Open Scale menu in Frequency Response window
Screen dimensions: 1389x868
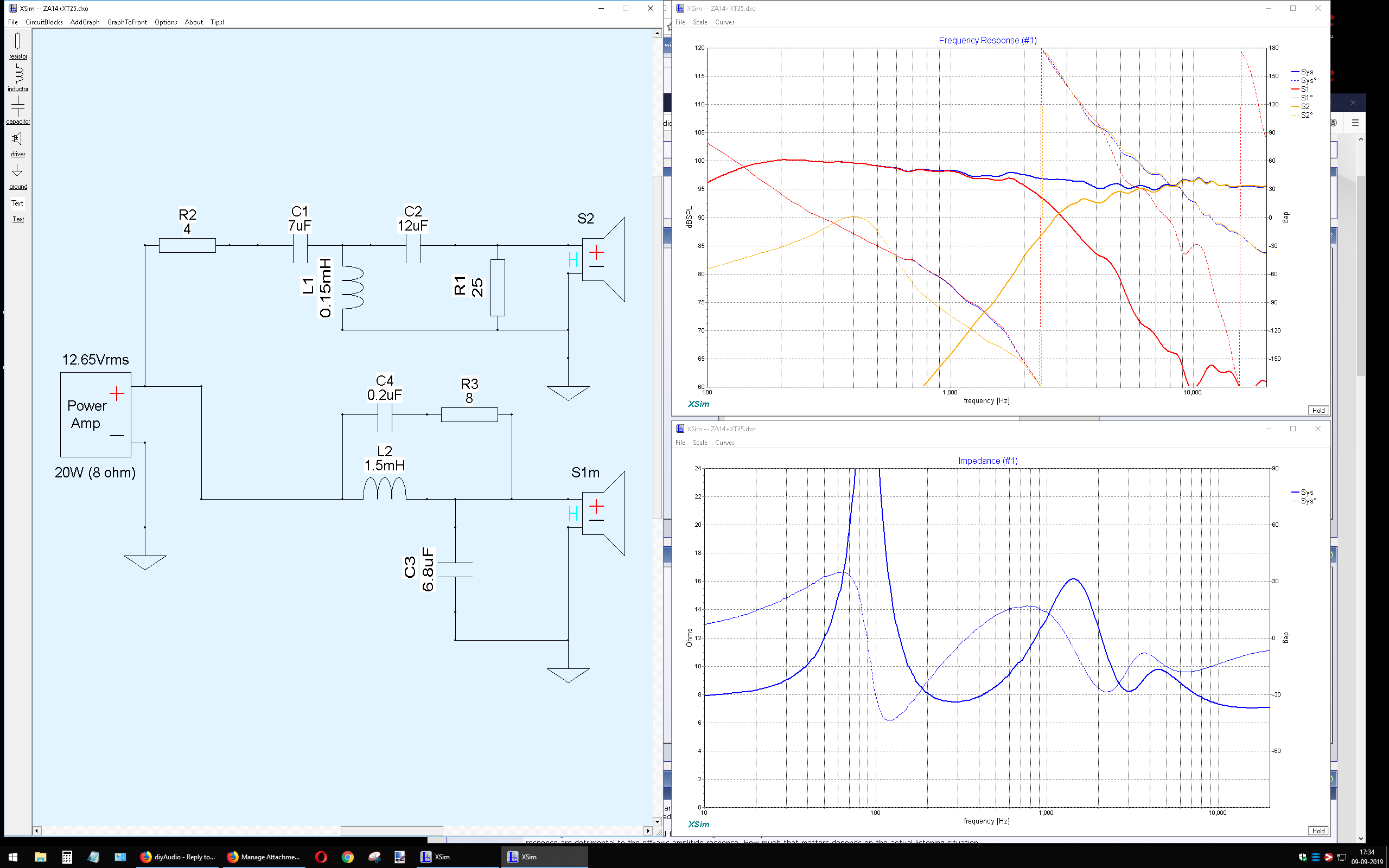[700, 22]
